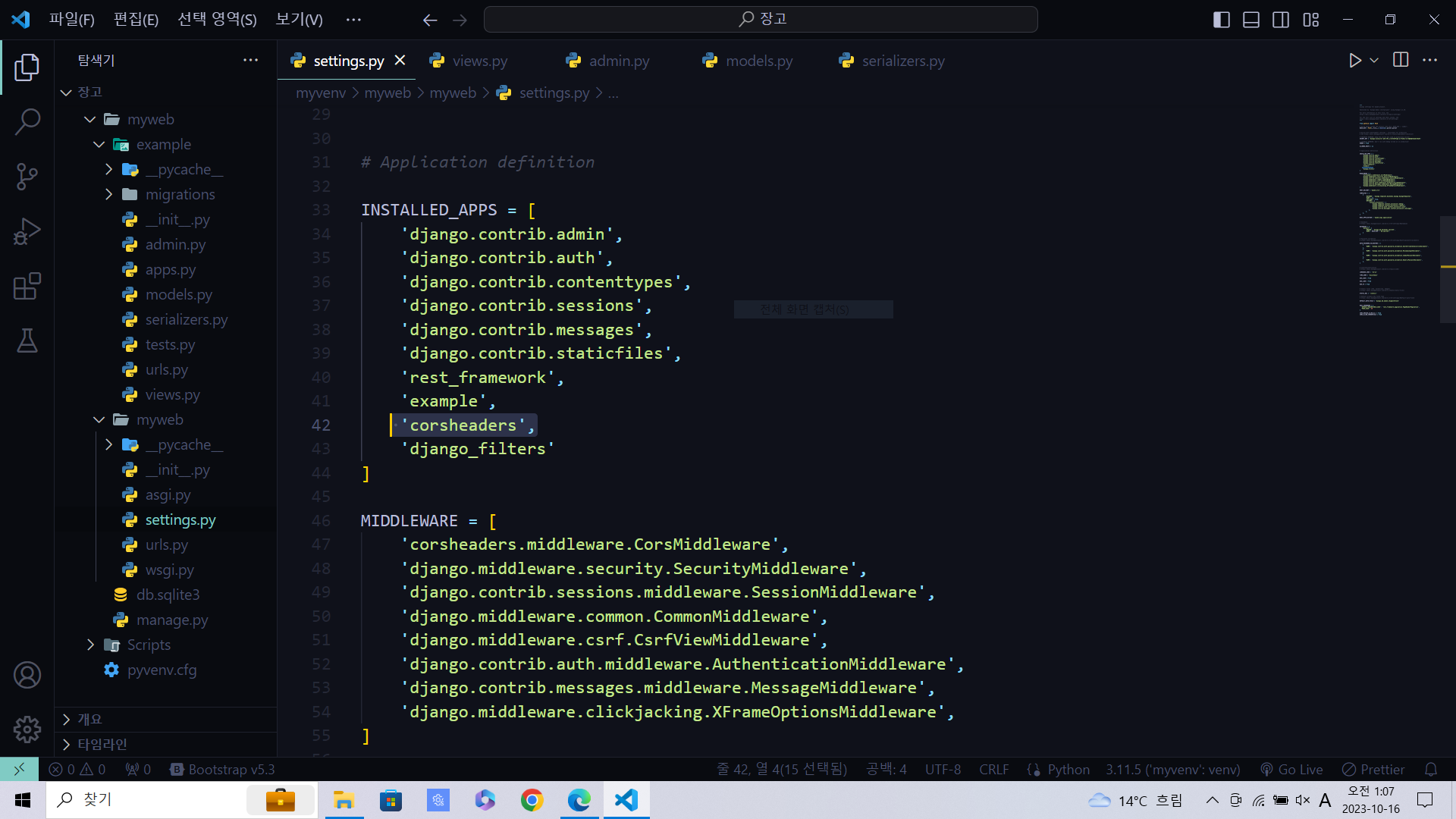Split the editor to the right
The image size is (1456, 819).
pyautogui.click(x=1401, y=61)
